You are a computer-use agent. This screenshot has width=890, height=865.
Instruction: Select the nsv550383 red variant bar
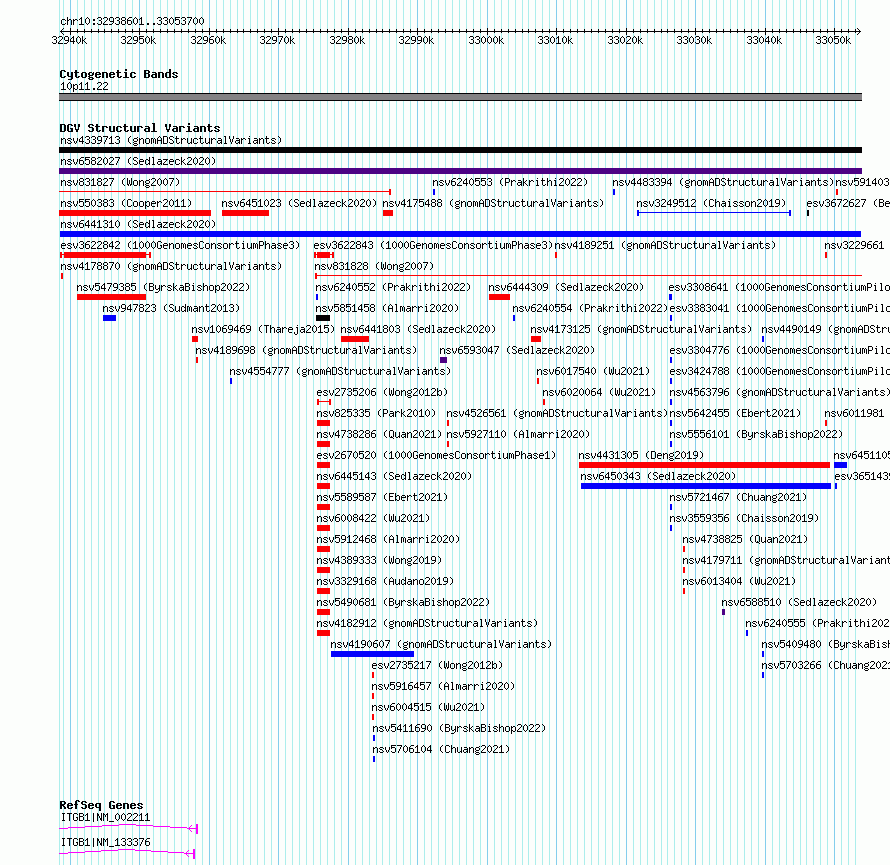click(135, 213)
